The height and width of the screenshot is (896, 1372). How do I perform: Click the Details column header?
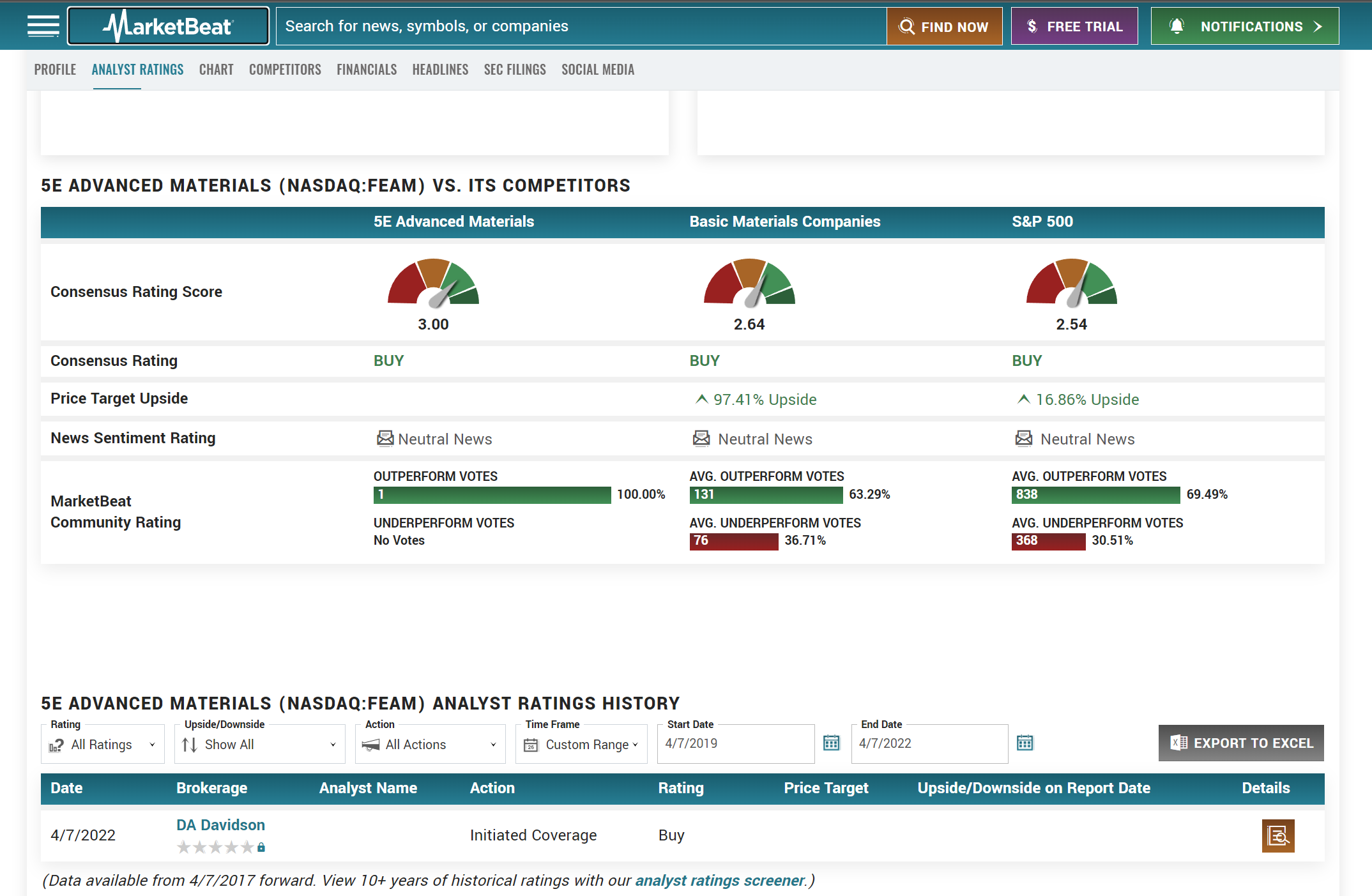coord(1265,788)
